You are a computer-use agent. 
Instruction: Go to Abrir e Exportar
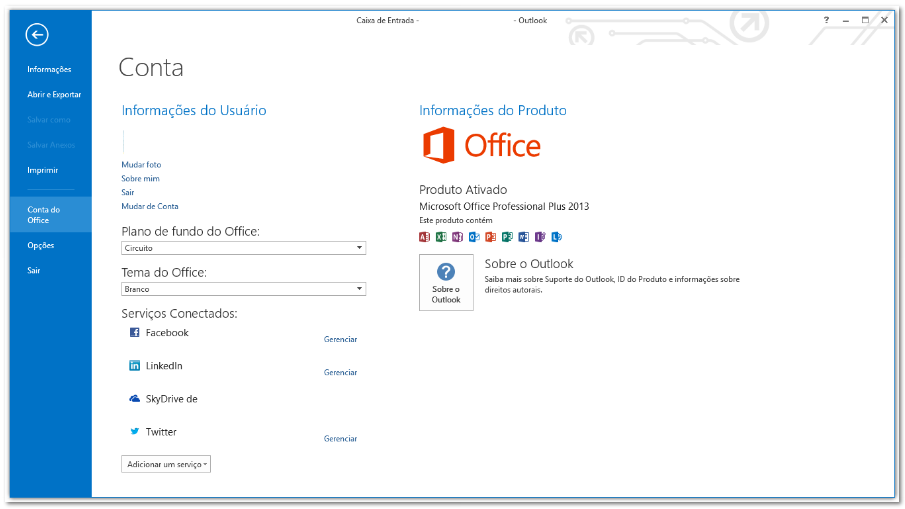(54, 95)
